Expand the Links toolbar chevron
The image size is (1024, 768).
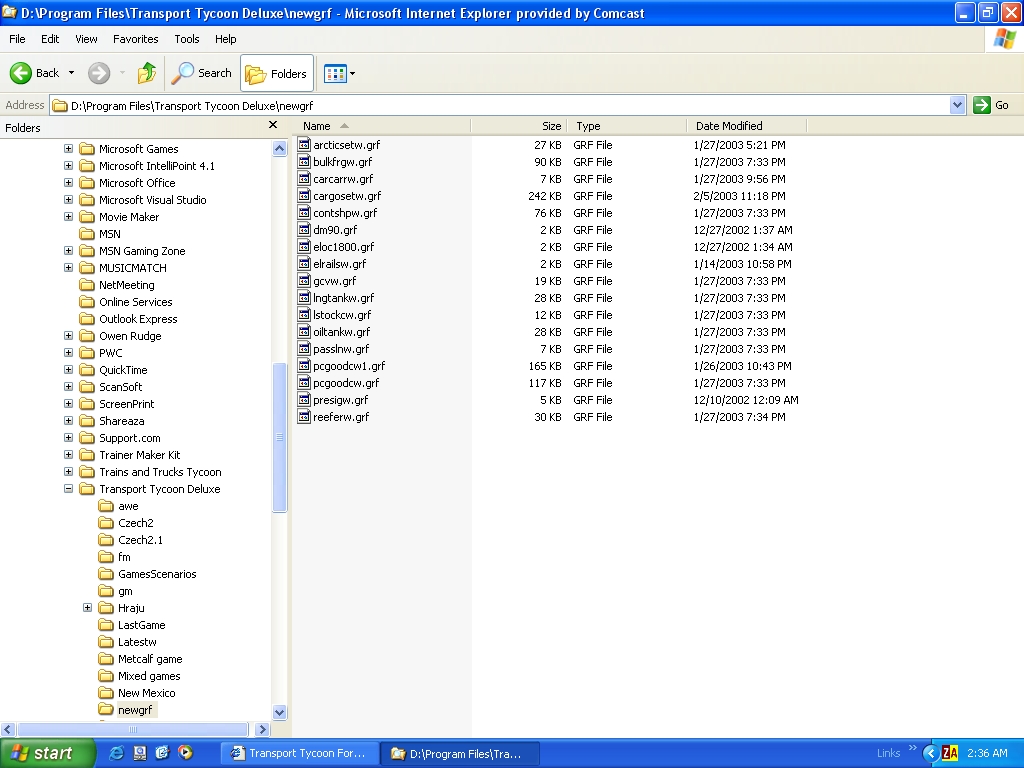pos(912,748)
